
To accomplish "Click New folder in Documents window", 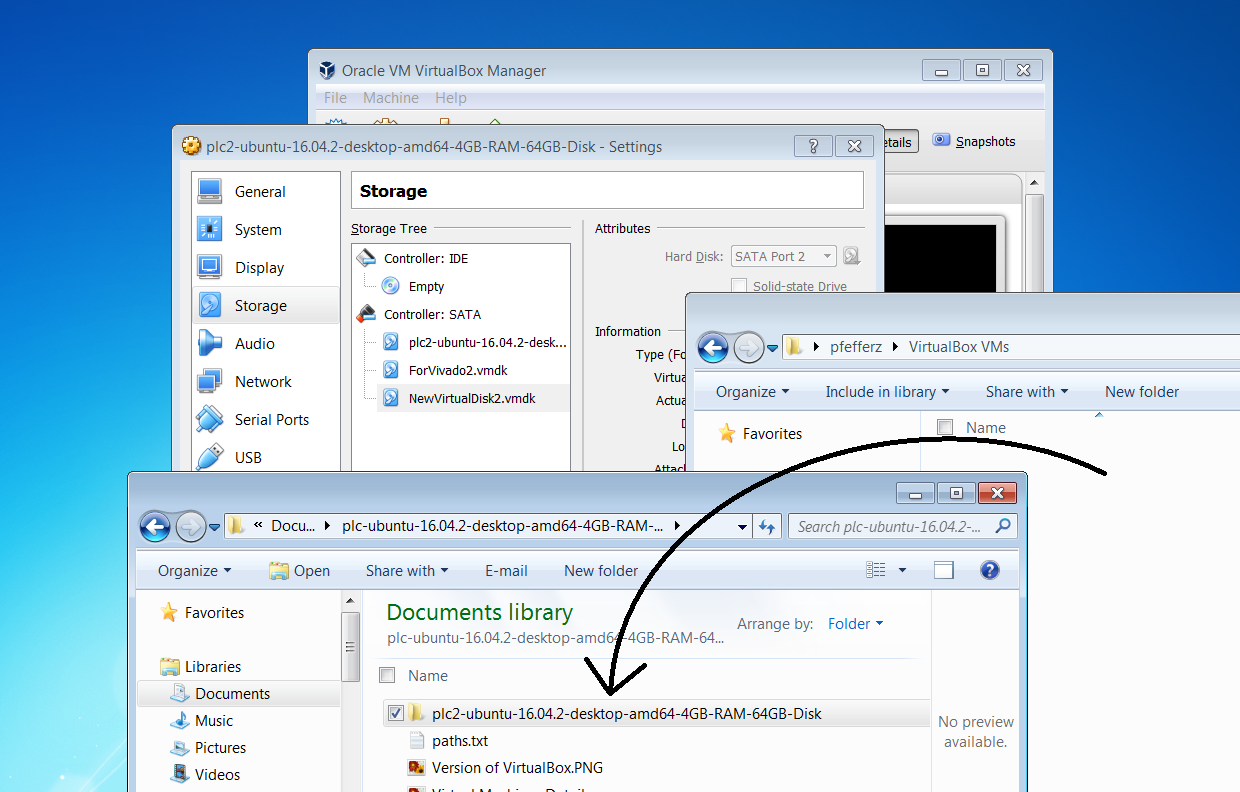I will pyautogui.click(x=601, y=571).
